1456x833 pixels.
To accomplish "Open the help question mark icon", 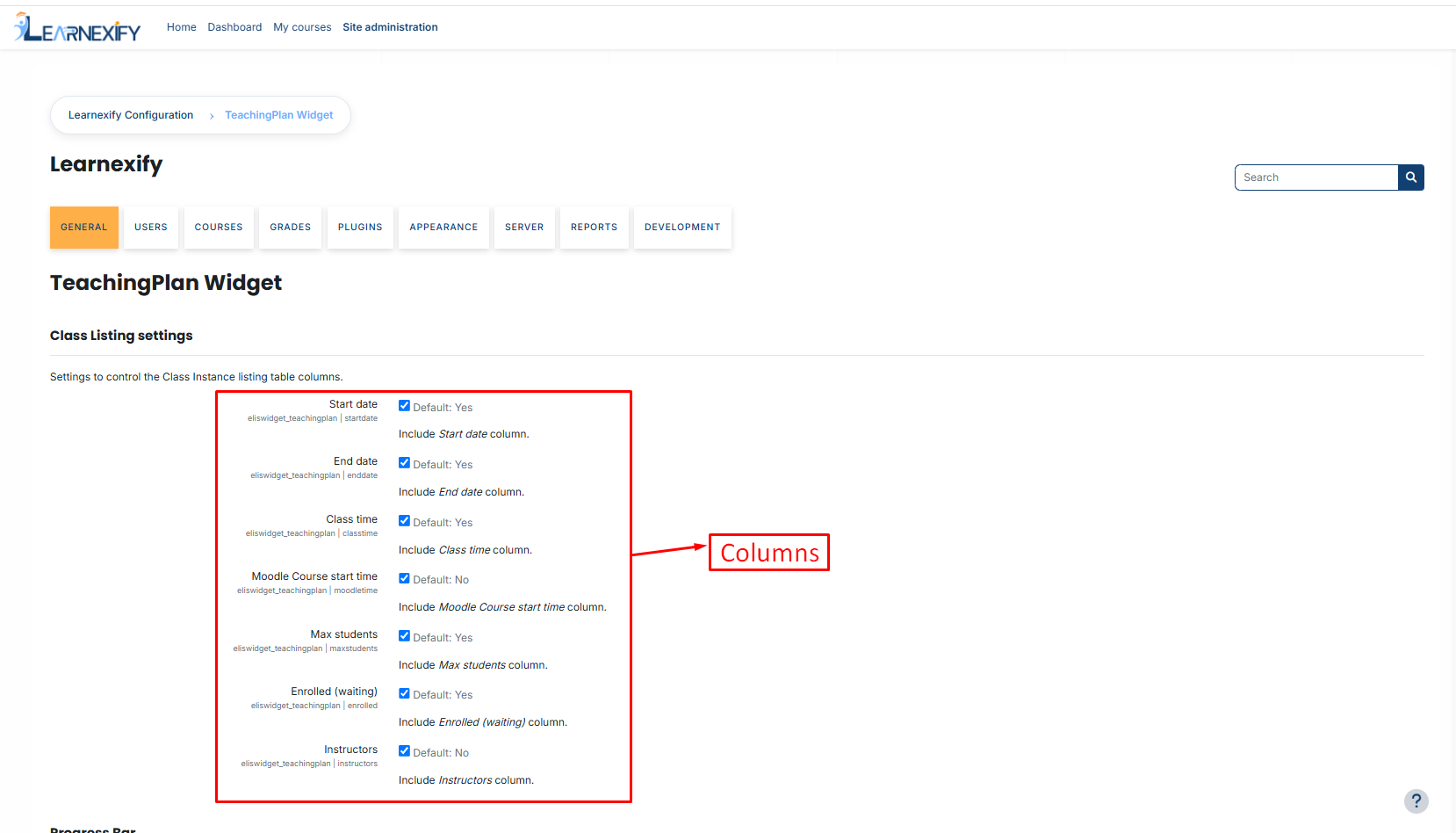I will 1416,800.
